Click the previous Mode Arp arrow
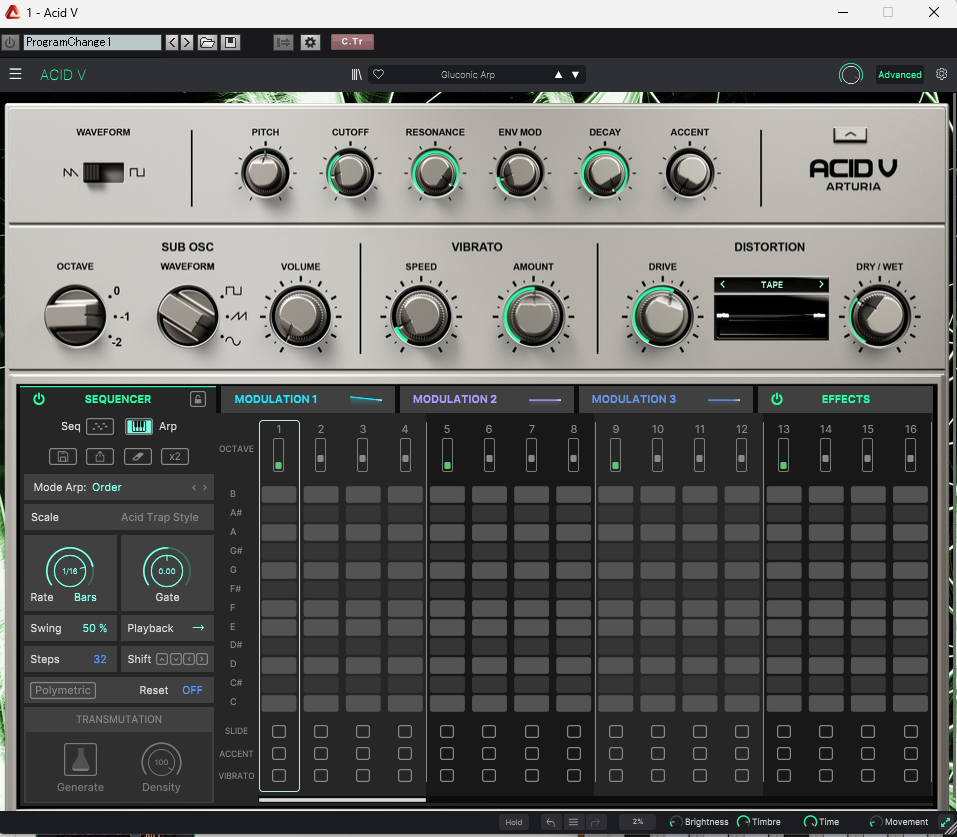The height and width of the screenshot is (837, 957). [194, 487]
